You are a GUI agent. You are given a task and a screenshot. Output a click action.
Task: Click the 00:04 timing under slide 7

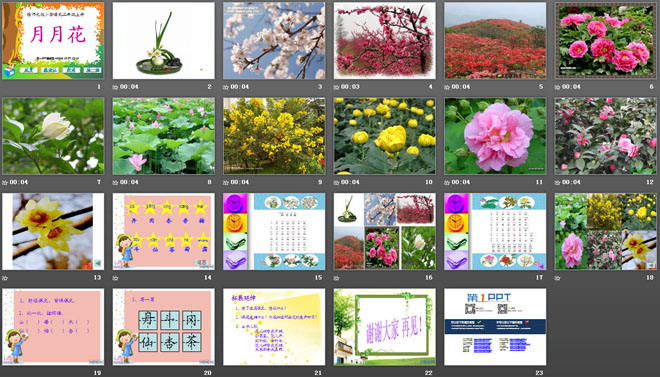tap(19, 182)
